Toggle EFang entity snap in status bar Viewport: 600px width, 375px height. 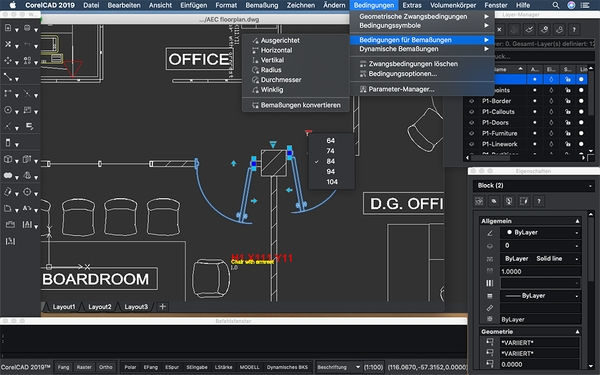coord(151,367)
